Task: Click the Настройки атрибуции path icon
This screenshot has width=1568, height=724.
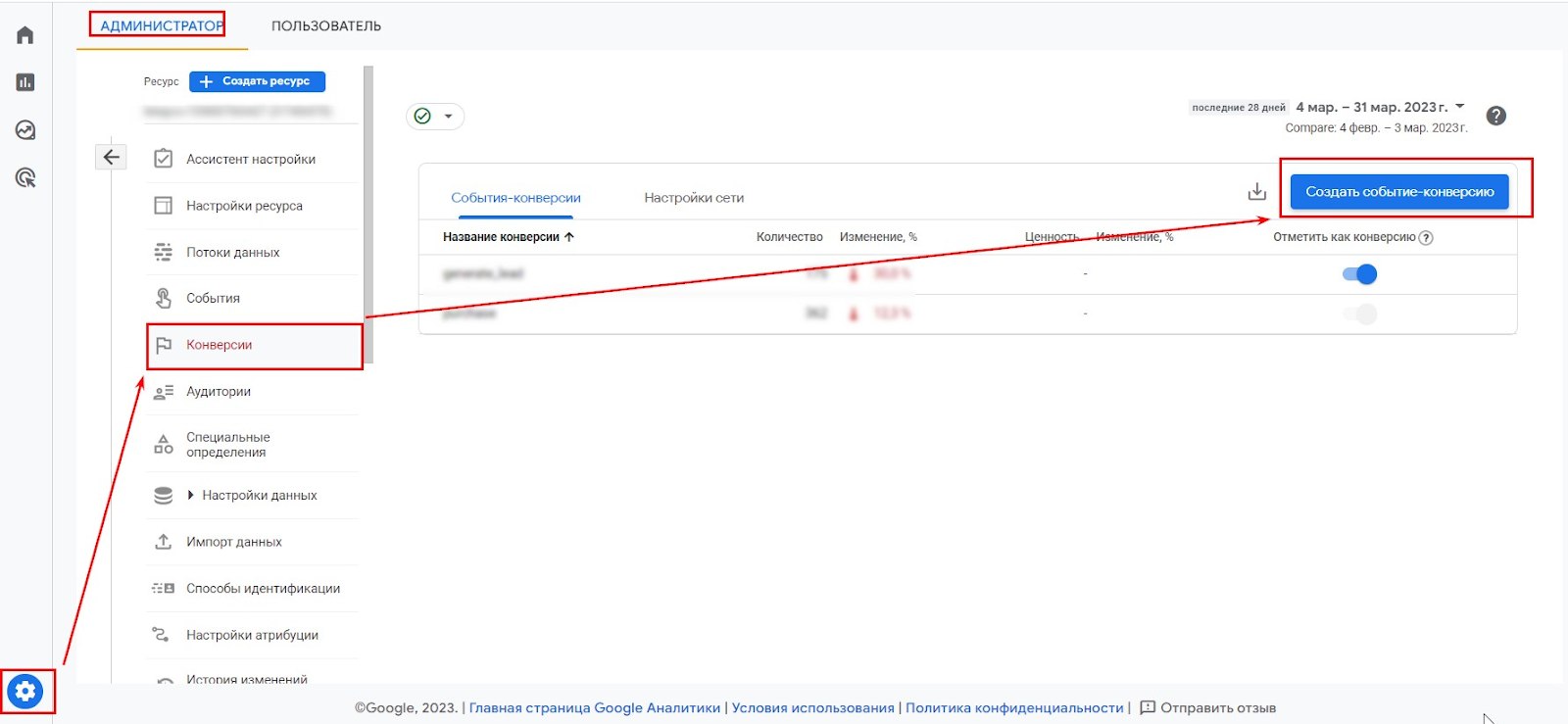Action: [x=162, y=635]
